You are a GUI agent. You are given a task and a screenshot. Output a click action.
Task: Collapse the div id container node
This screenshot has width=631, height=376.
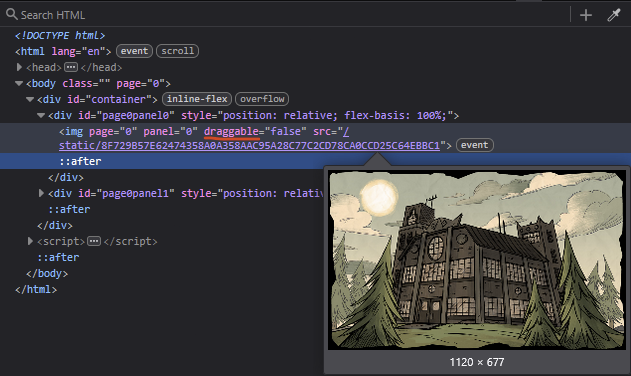[x=30, y=99]
